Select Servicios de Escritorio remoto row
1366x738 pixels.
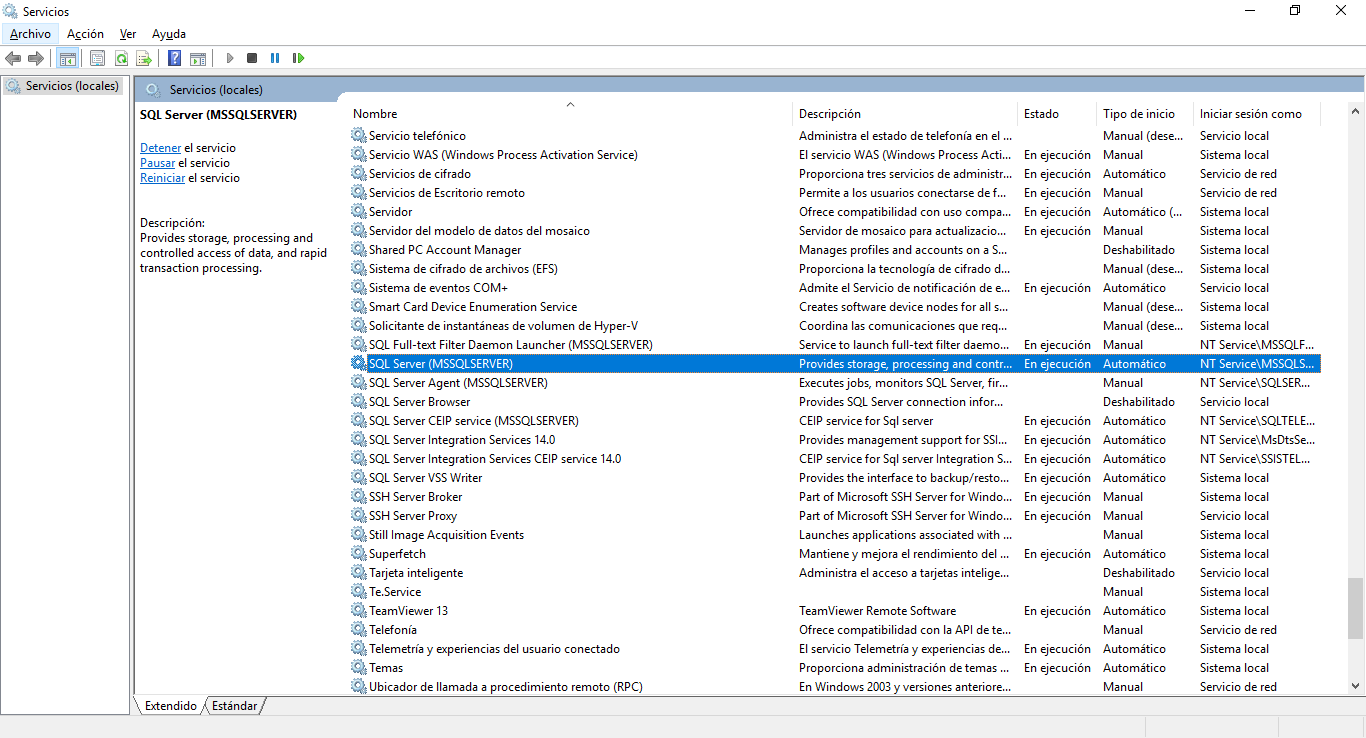[x=834, y=193]
